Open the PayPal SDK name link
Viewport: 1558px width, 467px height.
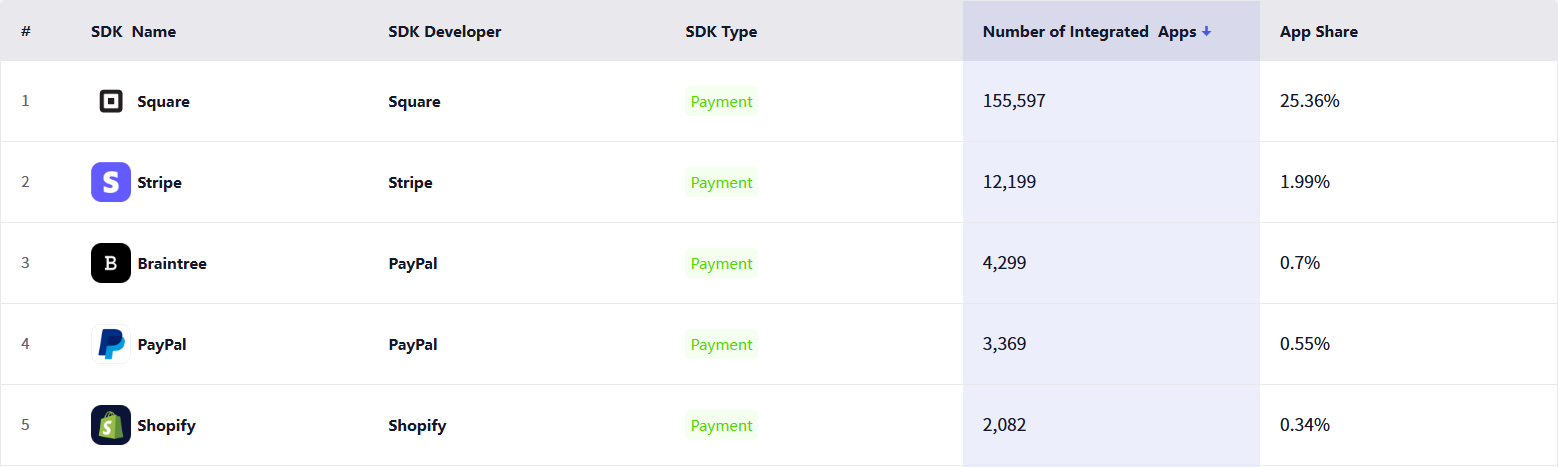162,345
